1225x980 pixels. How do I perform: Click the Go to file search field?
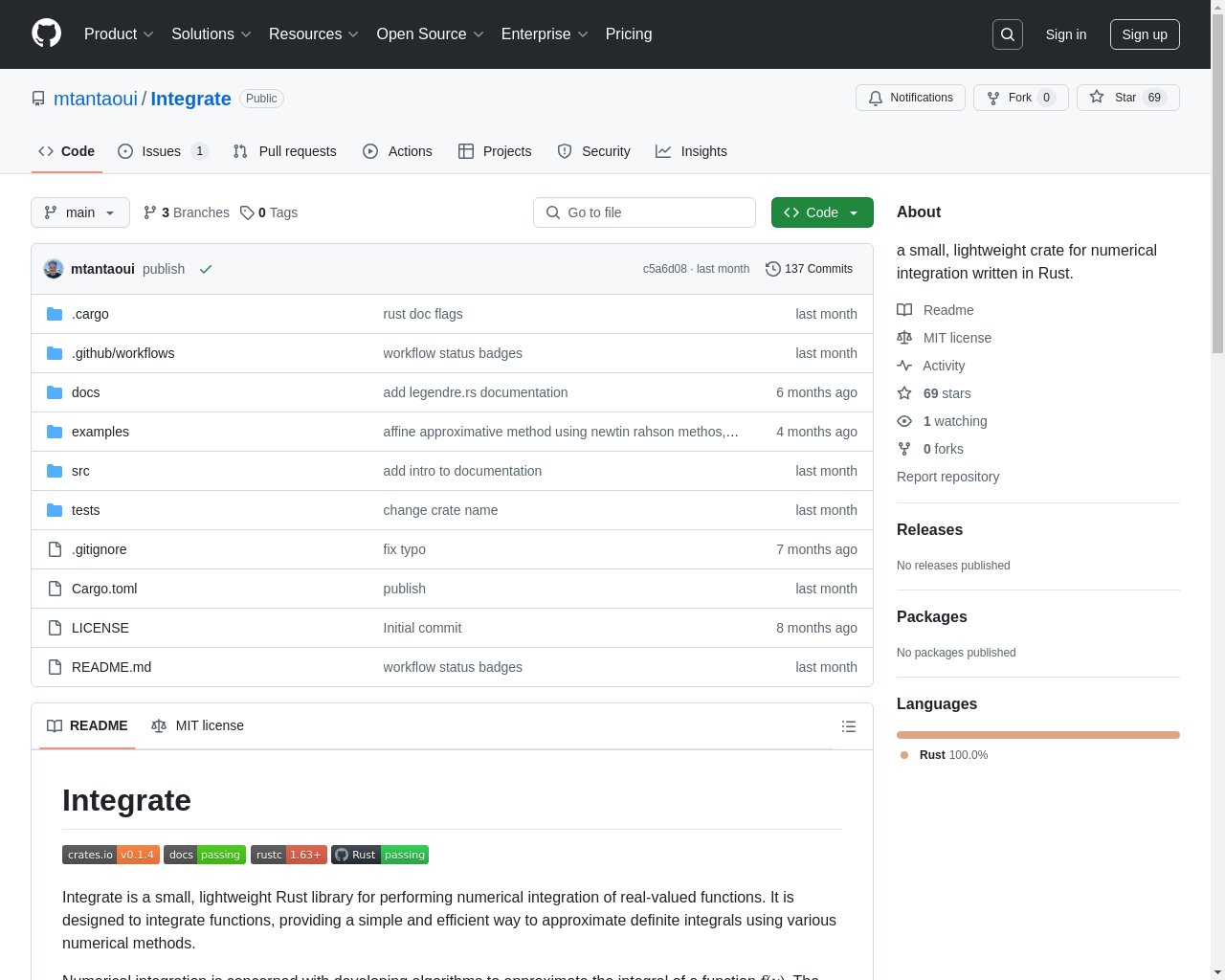[x=644, y=212]
